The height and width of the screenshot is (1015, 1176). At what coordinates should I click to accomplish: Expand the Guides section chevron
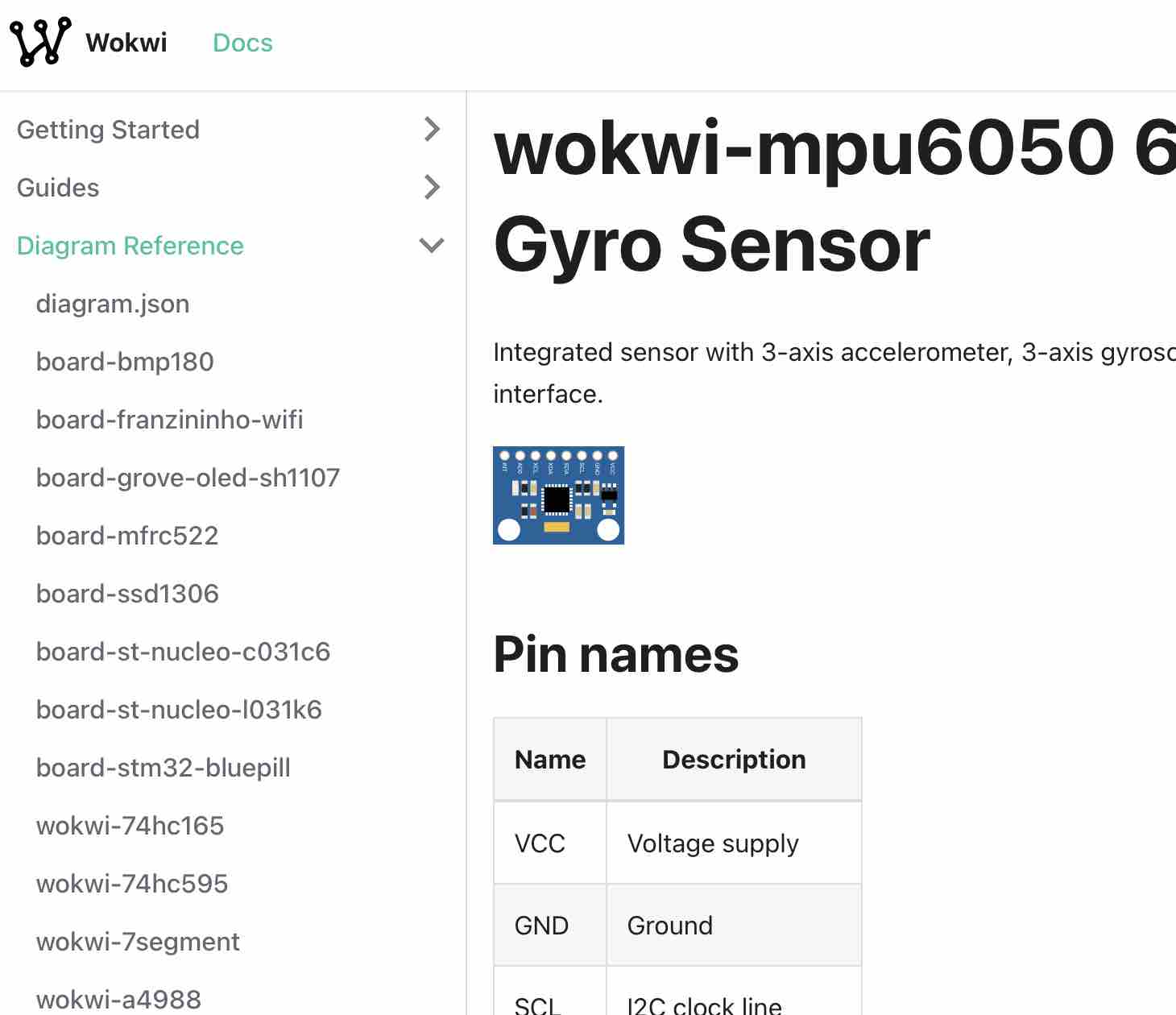tap(433, 188)
